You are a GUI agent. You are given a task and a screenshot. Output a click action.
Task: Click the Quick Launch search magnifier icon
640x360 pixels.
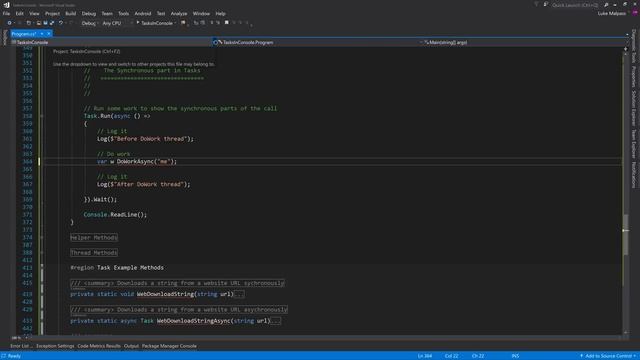606,5
